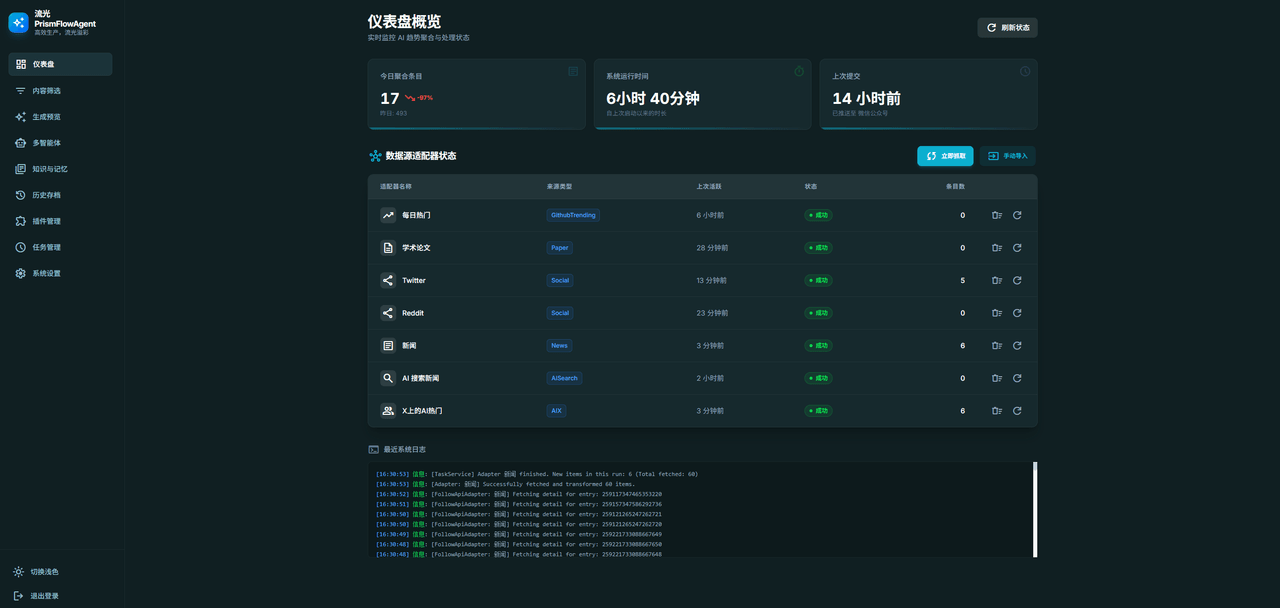Refresh the 学术论文 adapter

click(1017, 248)
